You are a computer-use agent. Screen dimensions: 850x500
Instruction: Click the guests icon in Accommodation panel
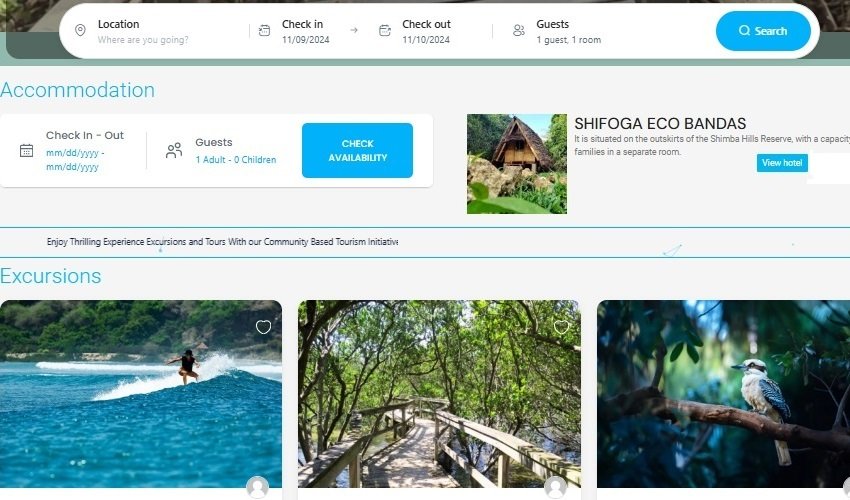pos(174,151)
